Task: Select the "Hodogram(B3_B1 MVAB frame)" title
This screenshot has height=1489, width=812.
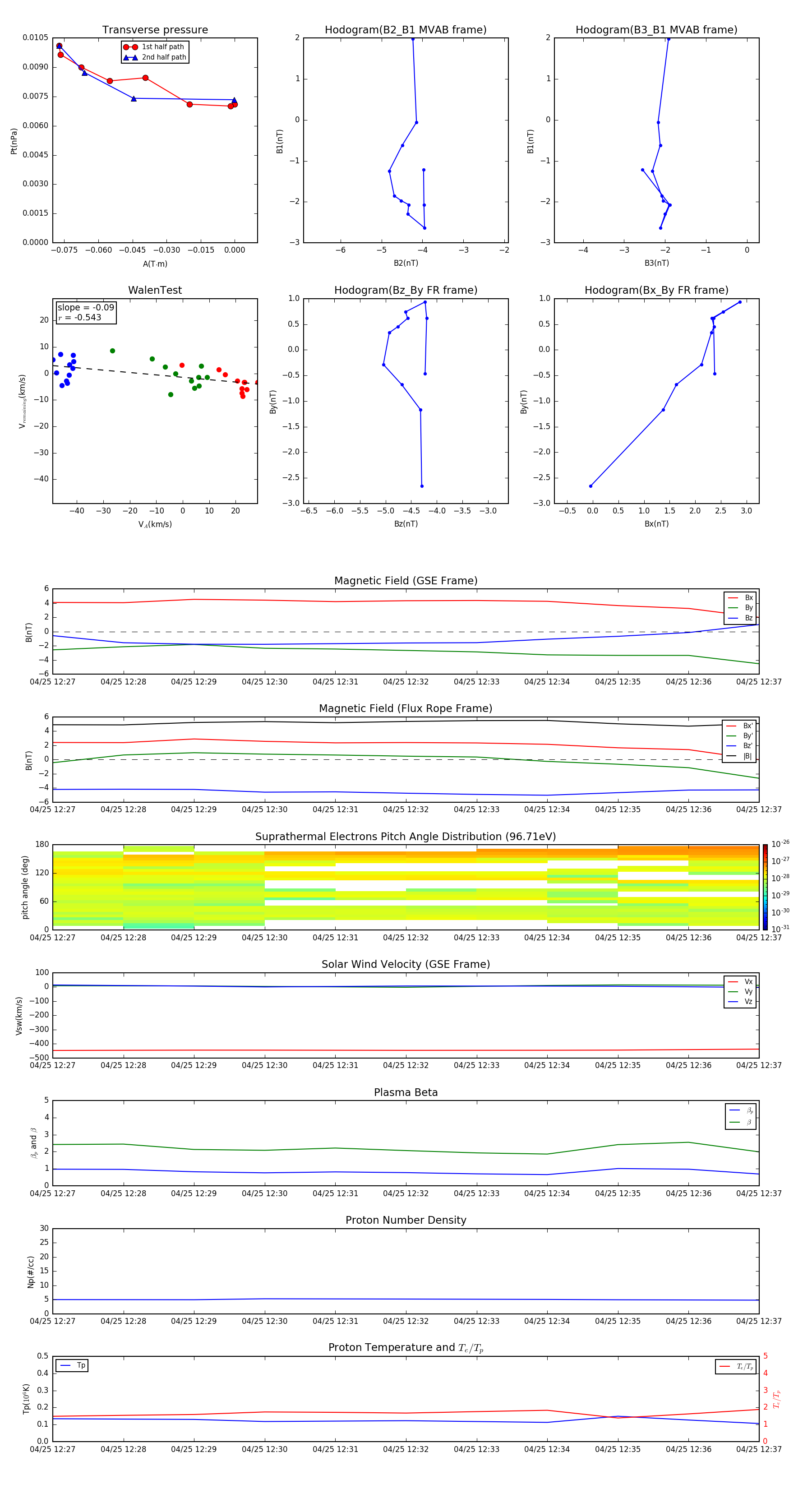Action: tap(656, 30)
